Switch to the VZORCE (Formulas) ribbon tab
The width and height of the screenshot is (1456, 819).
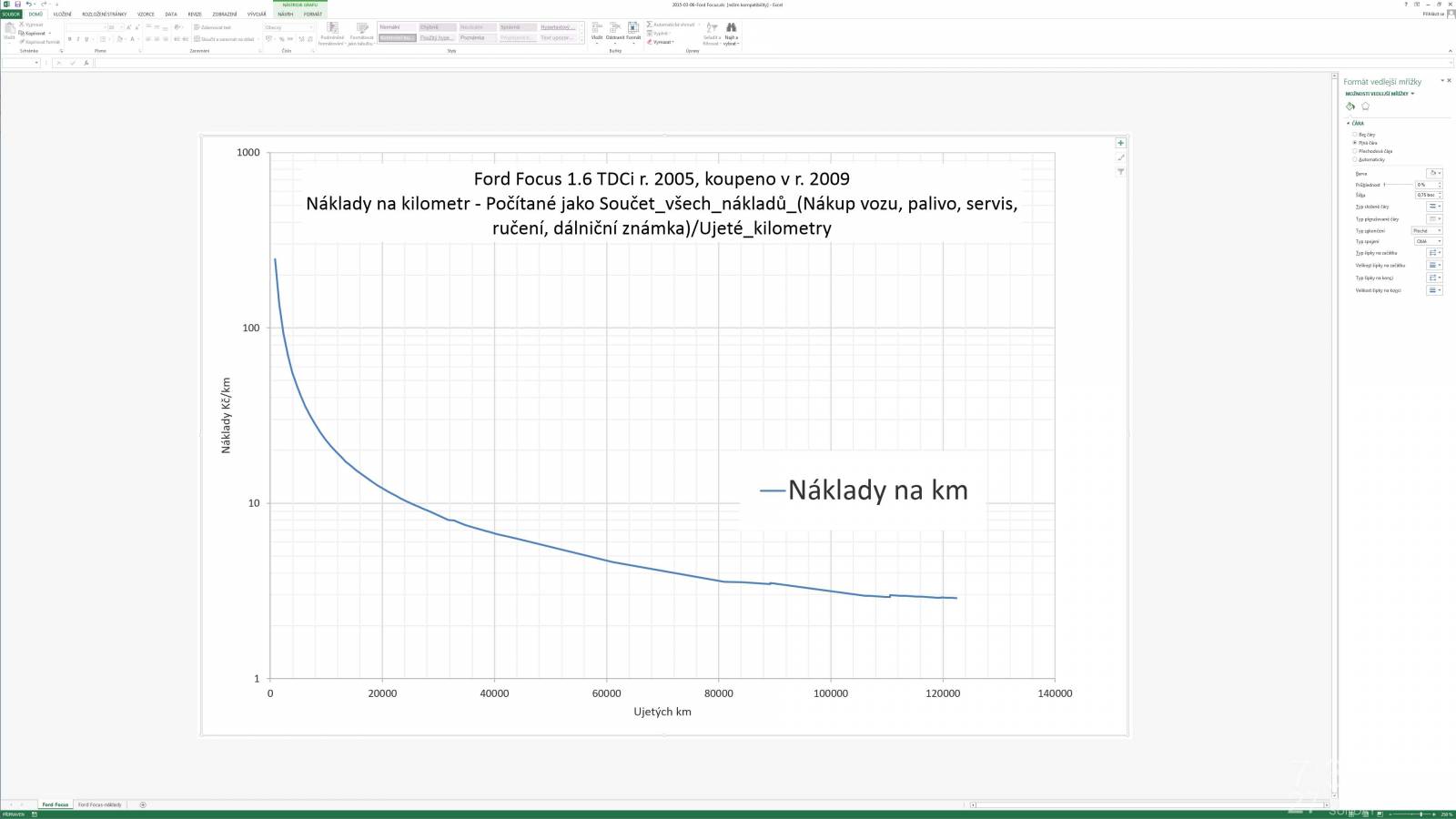(x=146, y=14)
